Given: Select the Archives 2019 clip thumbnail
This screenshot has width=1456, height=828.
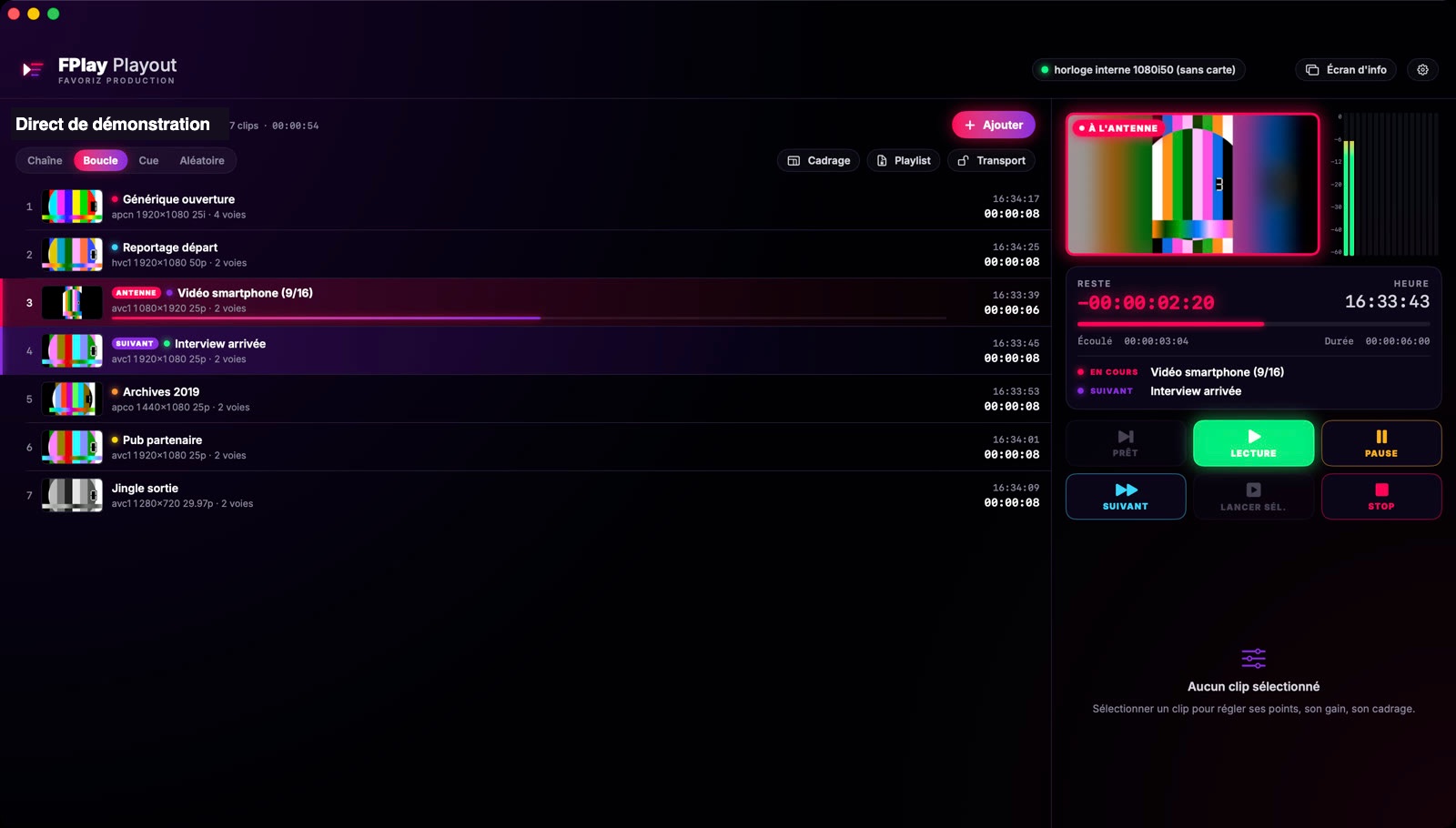Looking at the screenshot, I should [72, 399].
